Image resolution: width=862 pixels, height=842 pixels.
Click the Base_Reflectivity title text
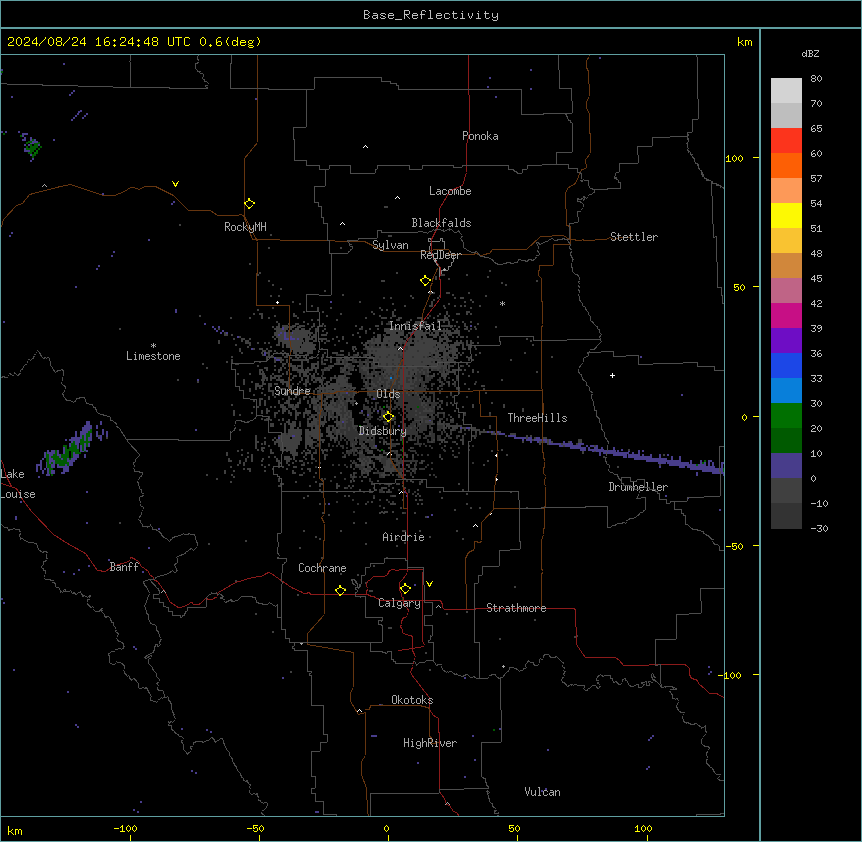431,15
